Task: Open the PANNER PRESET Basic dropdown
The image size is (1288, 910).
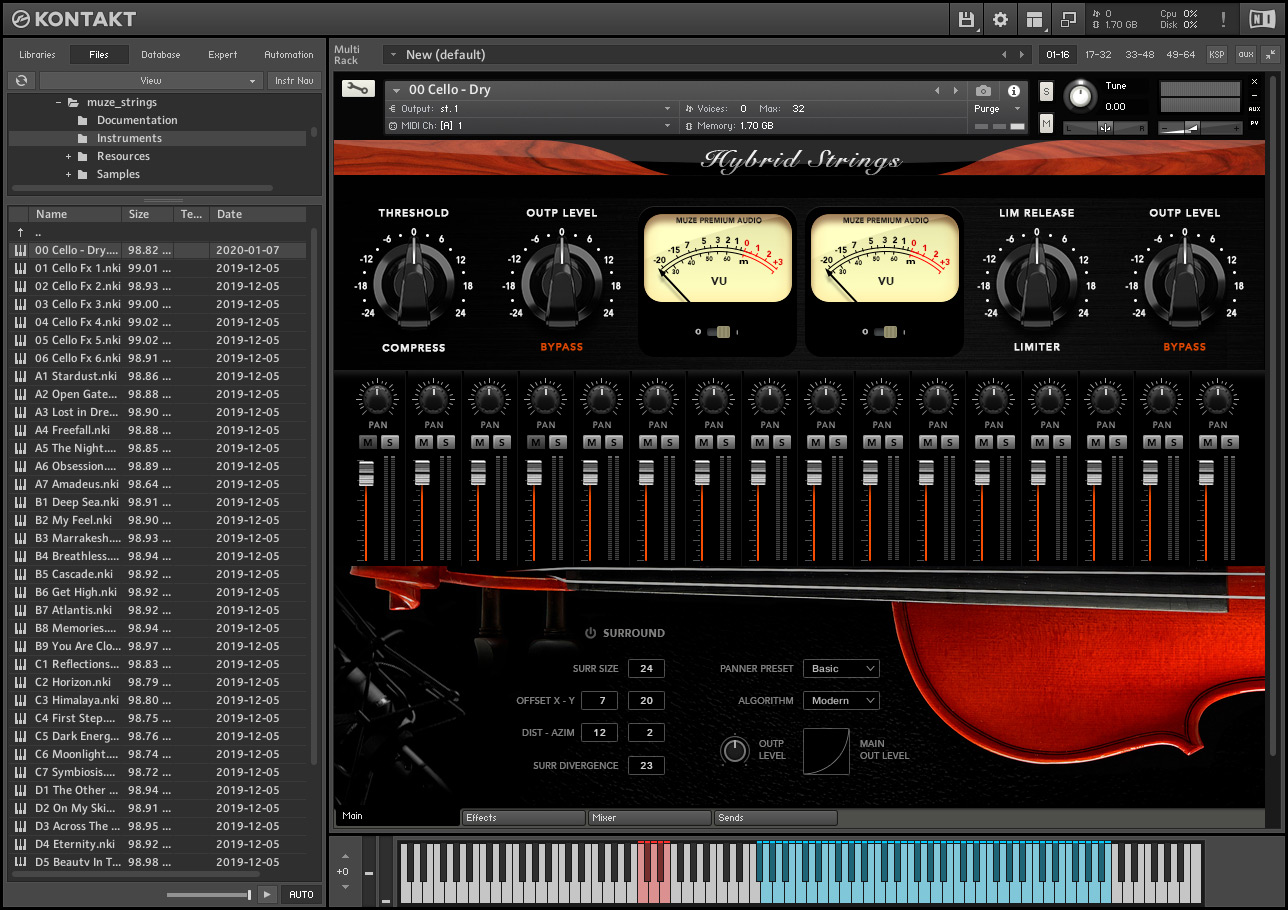Action: tap(841, 668)
